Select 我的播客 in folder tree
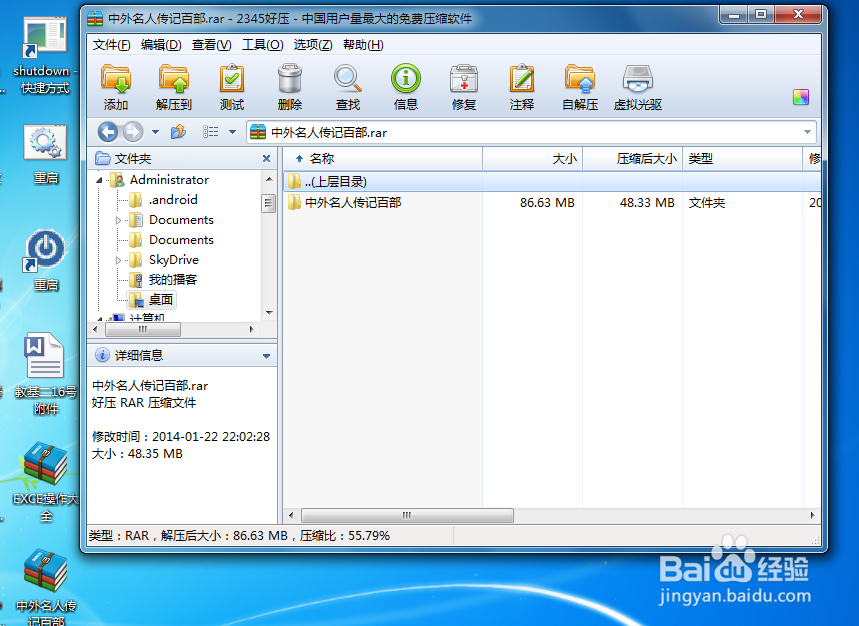Image resolution: width=859 pixels, height=626 pixels. point(173,279)
